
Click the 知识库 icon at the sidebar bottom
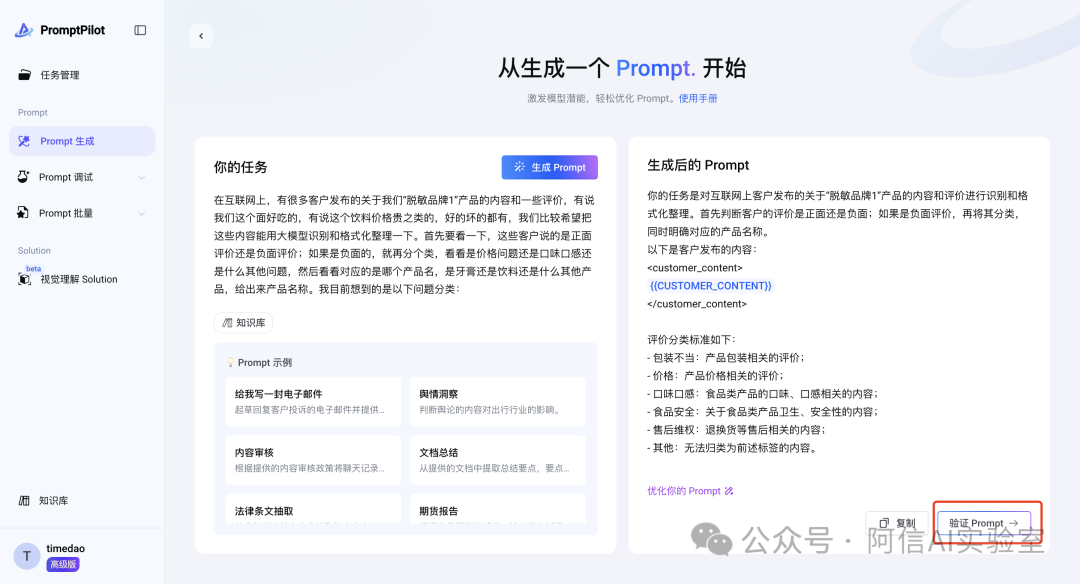(24, 501)
